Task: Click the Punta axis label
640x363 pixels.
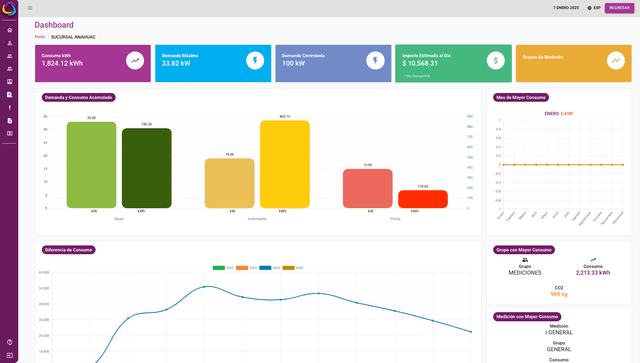Action: [x=395, y=219]
